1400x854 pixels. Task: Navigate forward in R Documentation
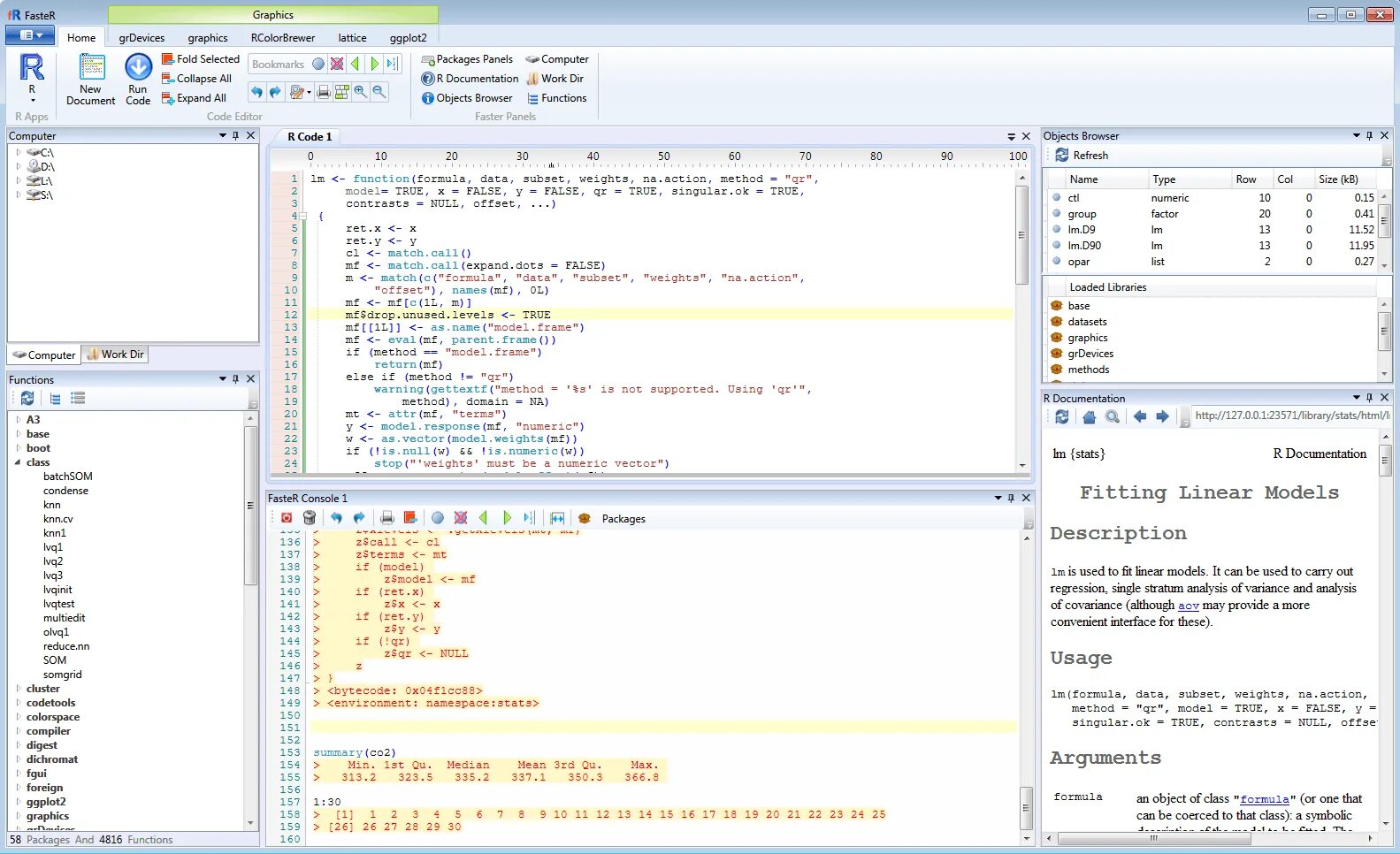1162,416
